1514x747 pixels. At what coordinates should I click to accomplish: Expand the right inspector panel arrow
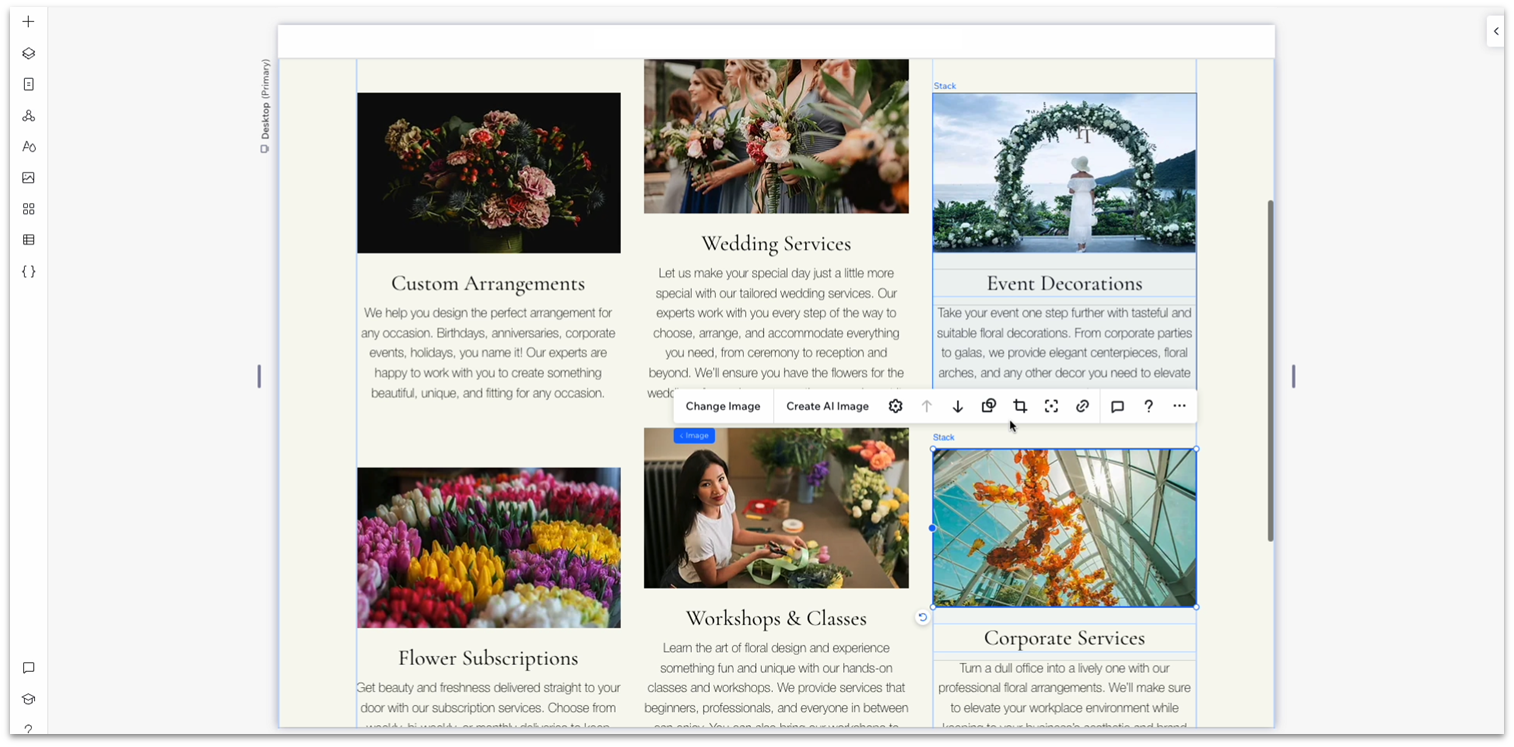(x=1495, y=31)
